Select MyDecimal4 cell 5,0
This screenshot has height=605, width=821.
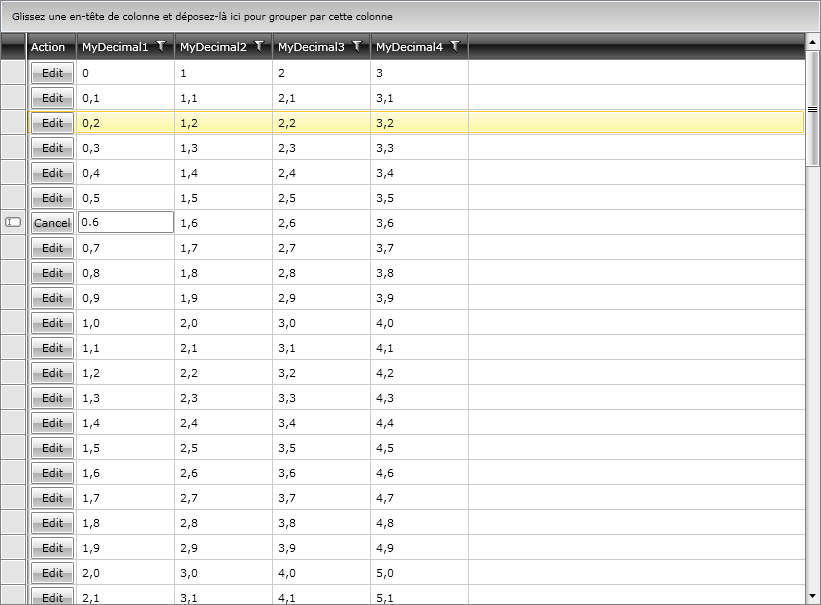[419, 573]
